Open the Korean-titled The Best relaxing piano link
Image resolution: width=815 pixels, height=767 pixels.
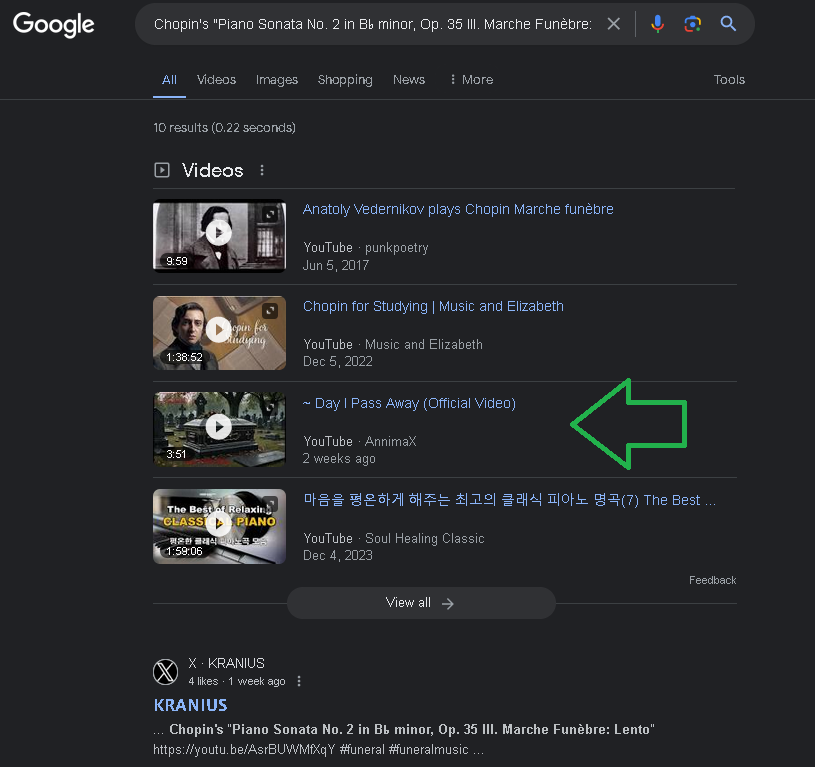point(509,500)
